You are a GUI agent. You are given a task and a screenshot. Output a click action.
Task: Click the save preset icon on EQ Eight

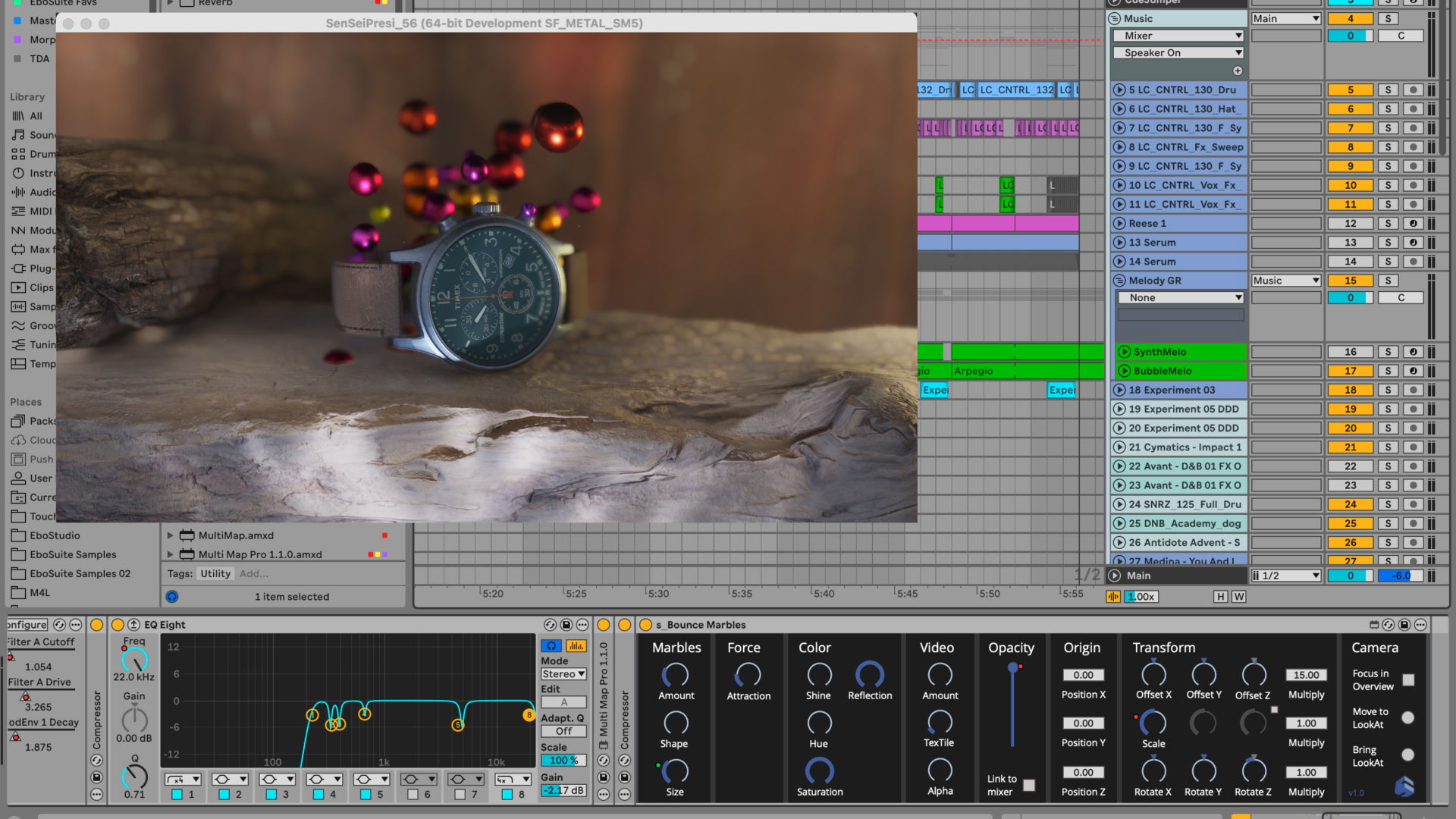pos(566,625)
